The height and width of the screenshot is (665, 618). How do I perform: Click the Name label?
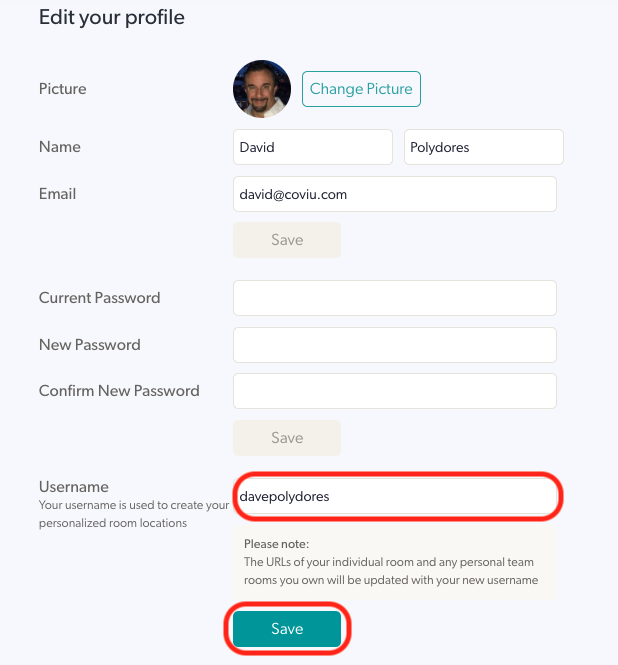point(60,147)
